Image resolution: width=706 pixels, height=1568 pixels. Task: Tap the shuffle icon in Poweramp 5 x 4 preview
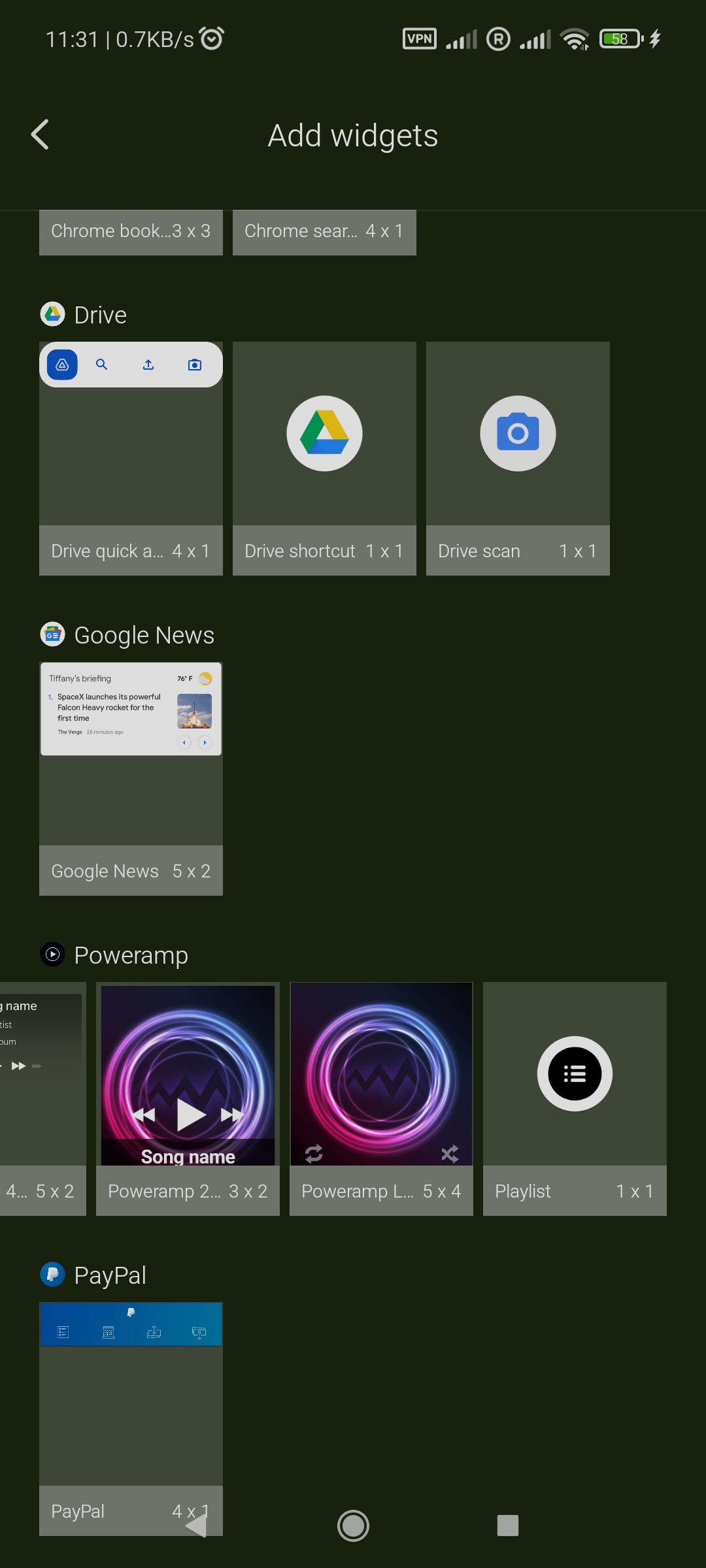(450, 1154)
